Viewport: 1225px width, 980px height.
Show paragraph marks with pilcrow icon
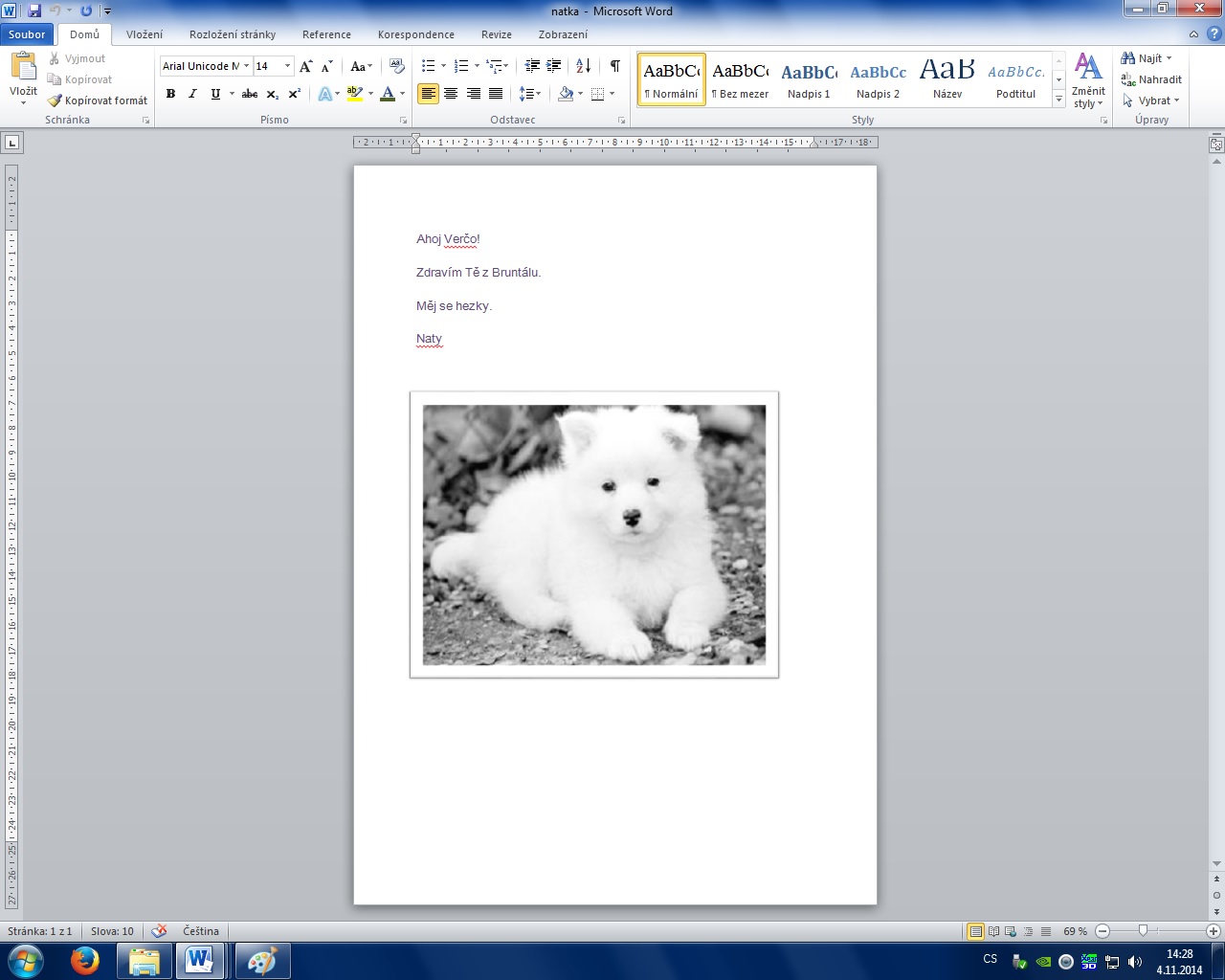click(615, 66)
